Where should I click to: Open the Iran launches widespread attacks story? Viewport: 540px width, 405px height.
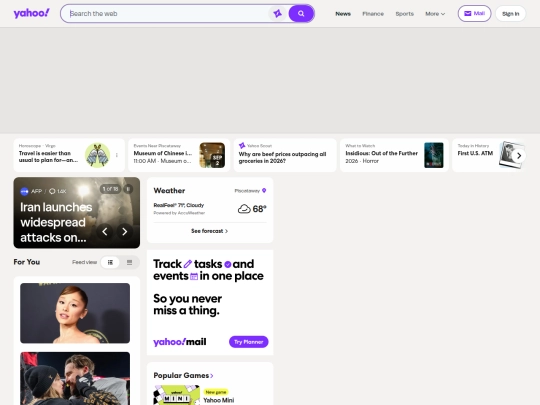56,222
